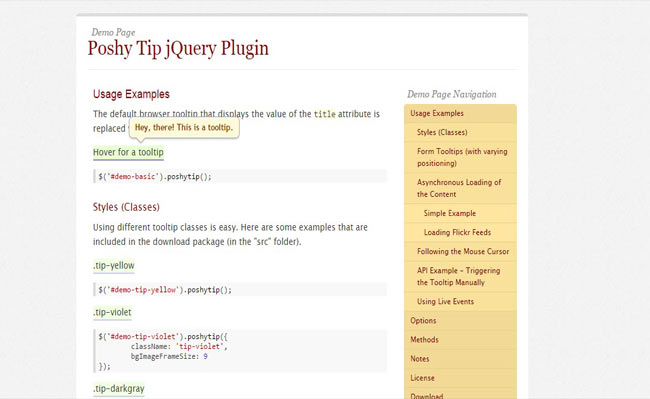Click the Styles (Classes) content heading
The width and height of the screenshot is (650, 399).
pyautogui.click(x=126, y=207)
